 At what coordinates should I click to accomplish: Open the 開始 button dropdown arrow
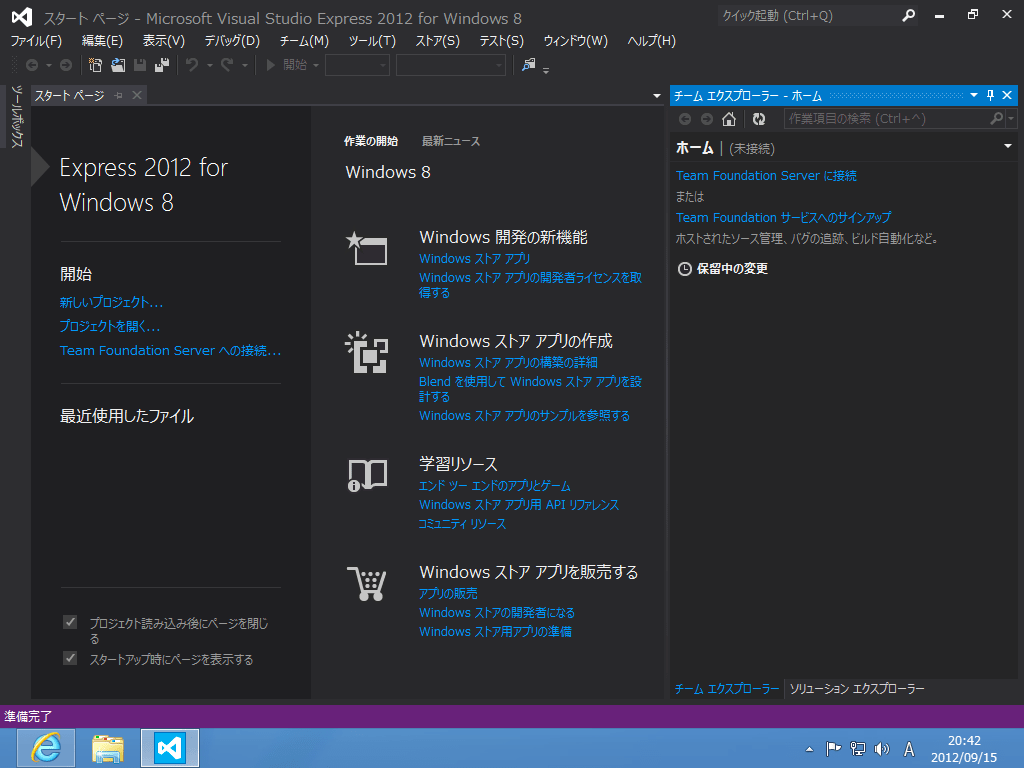[315, 65]
